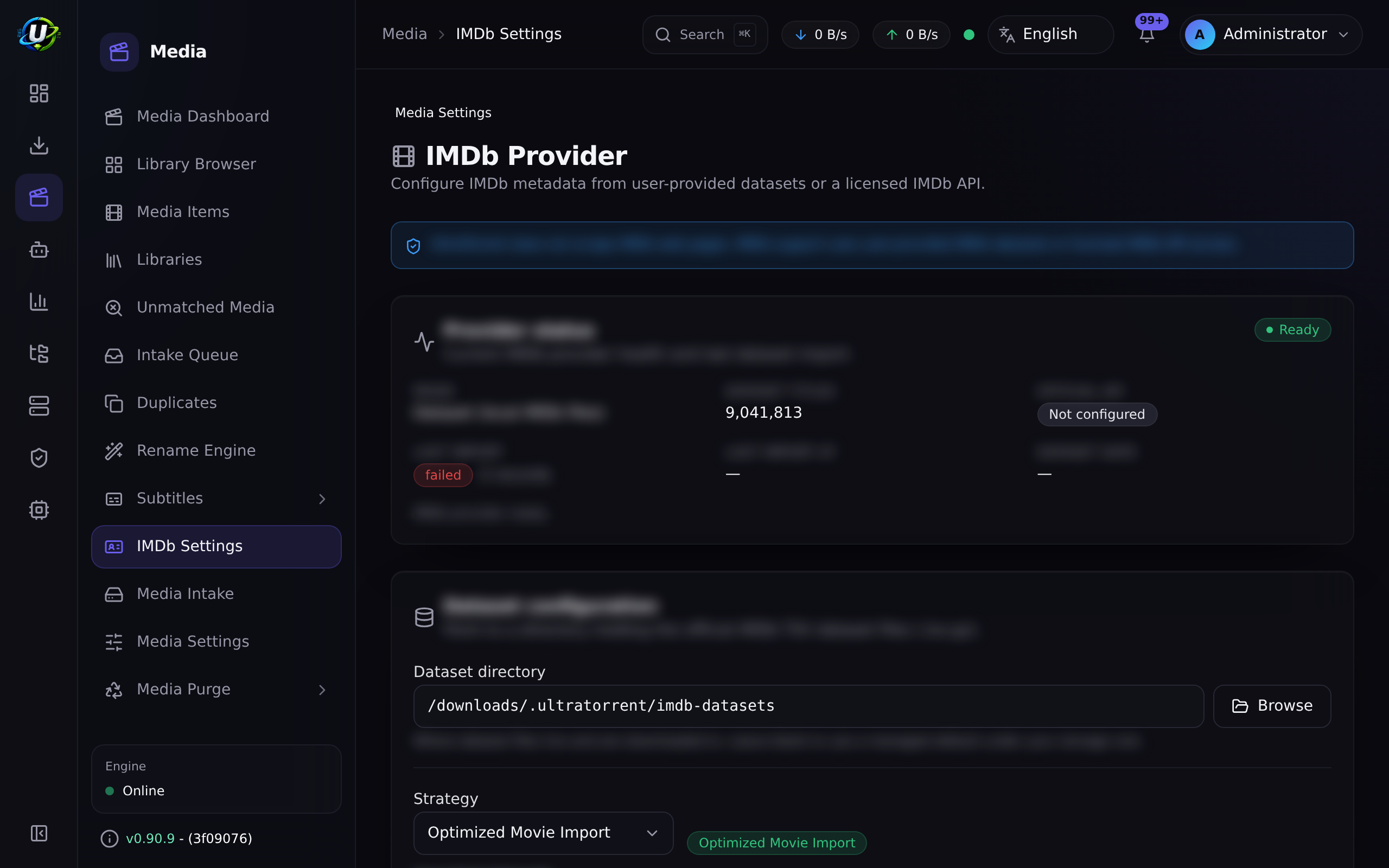Screen dimensions: 1389x868
Task: Open the bar chart statistics icon
Action: (39, 302)
